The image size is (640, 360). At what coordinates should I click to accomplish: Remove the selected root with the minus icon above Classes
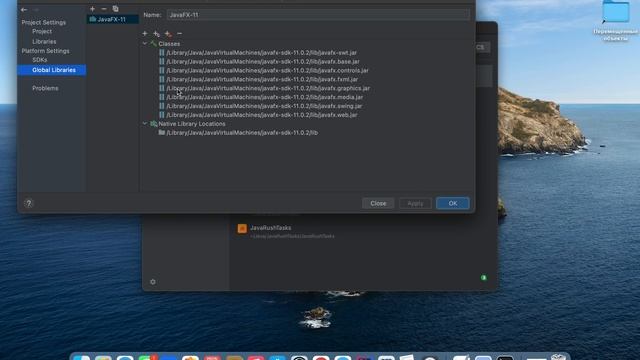(x=180, y=33)
